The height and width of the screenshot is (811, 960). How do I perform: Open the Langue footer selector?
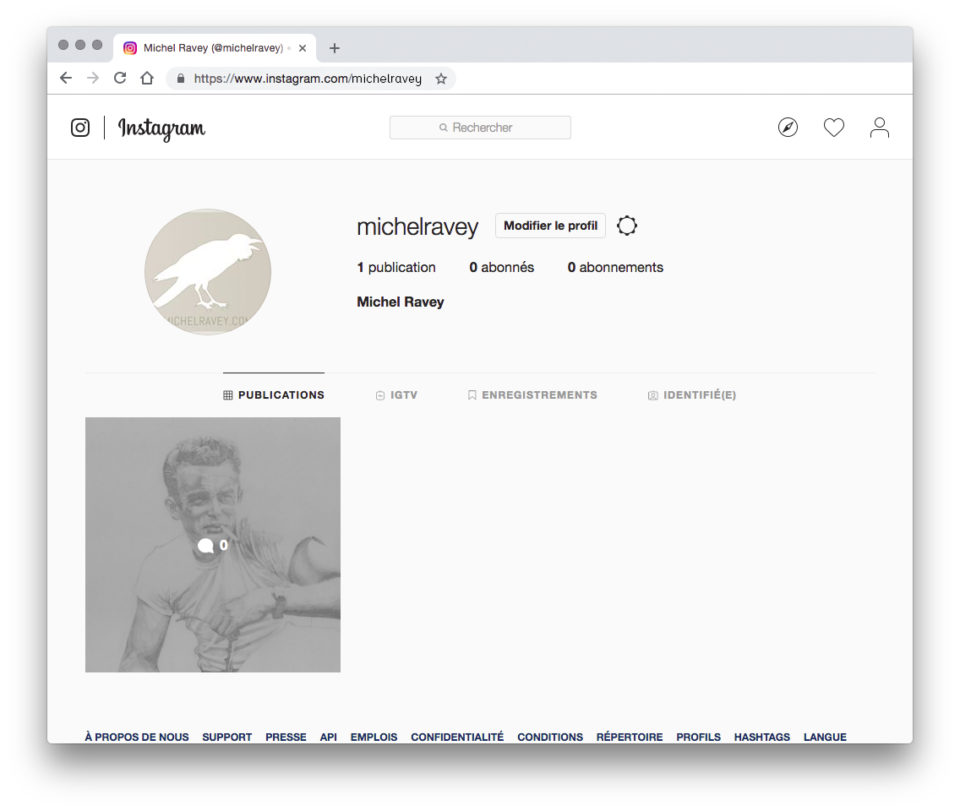tap(825, 737)
